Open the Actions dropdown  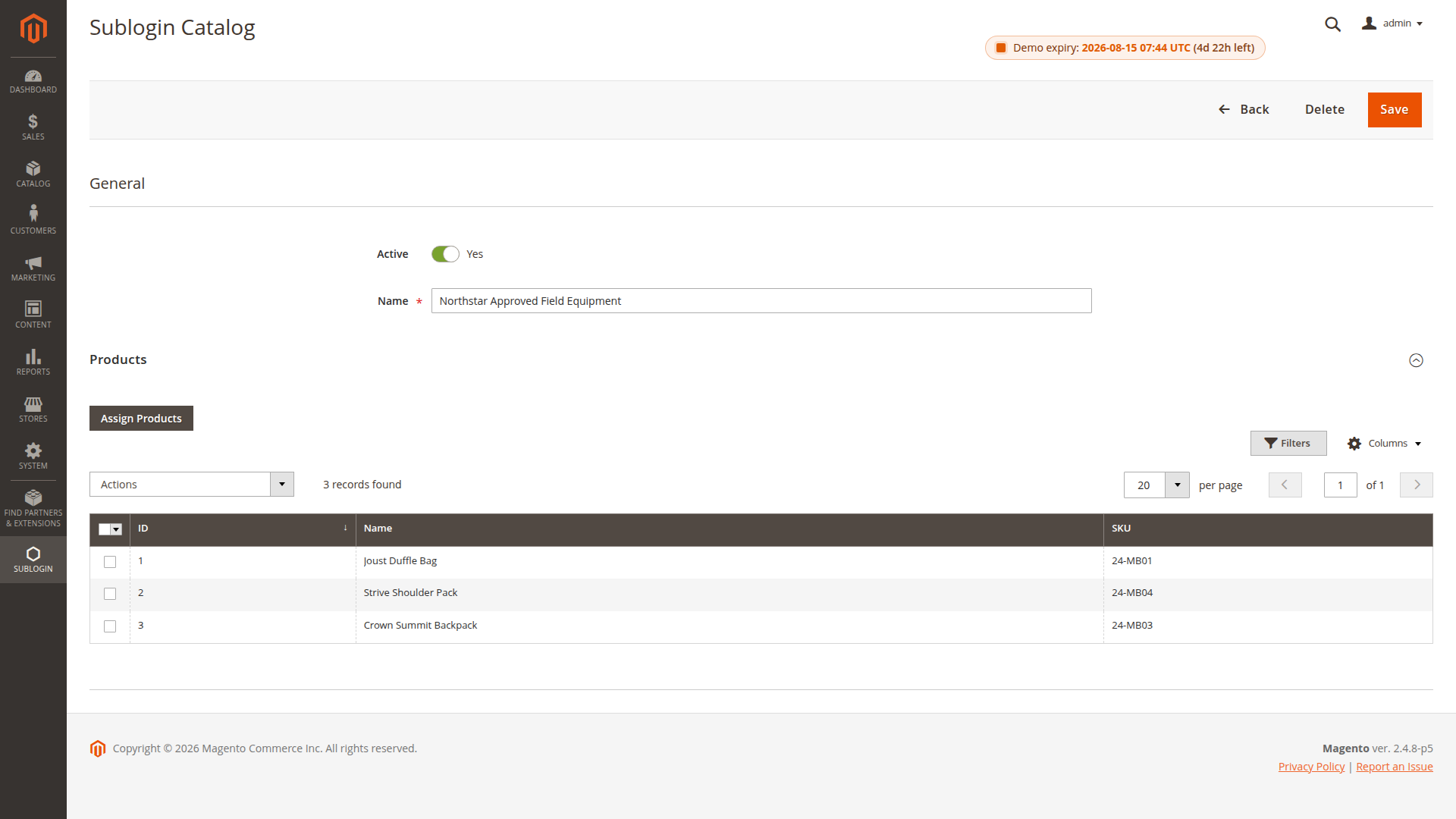click(x=192, y=485)
